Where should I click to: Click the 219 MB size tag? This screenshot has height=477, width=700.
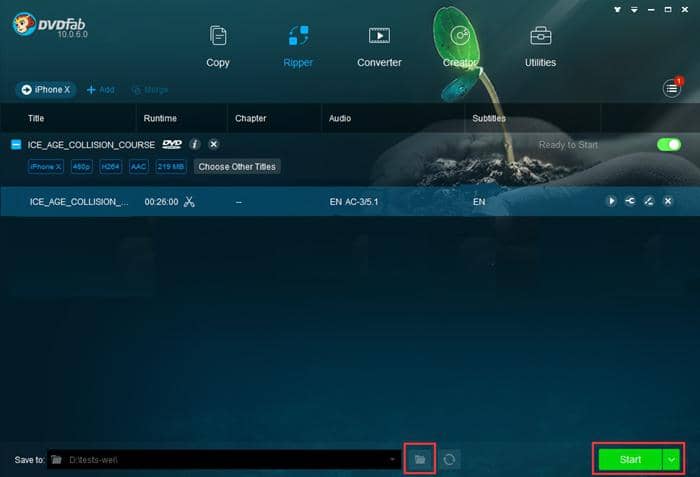pos(171,167)
